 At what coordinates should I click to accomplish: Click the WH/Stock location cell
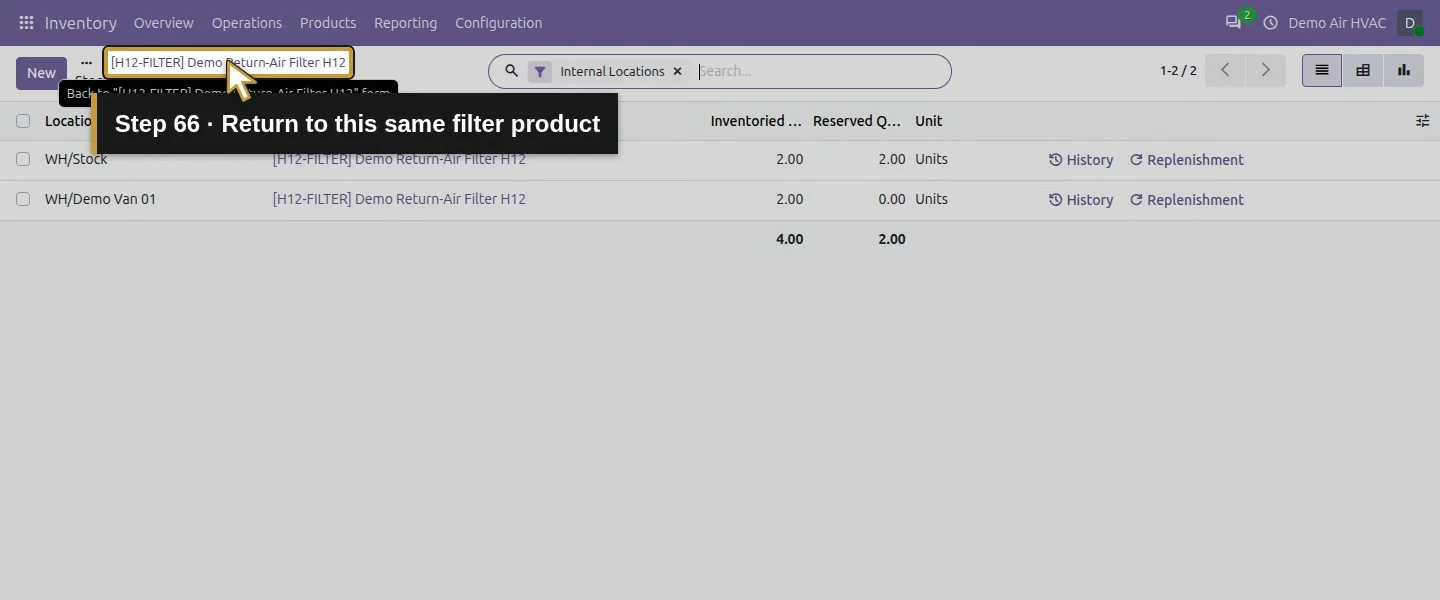coord(76,159)
